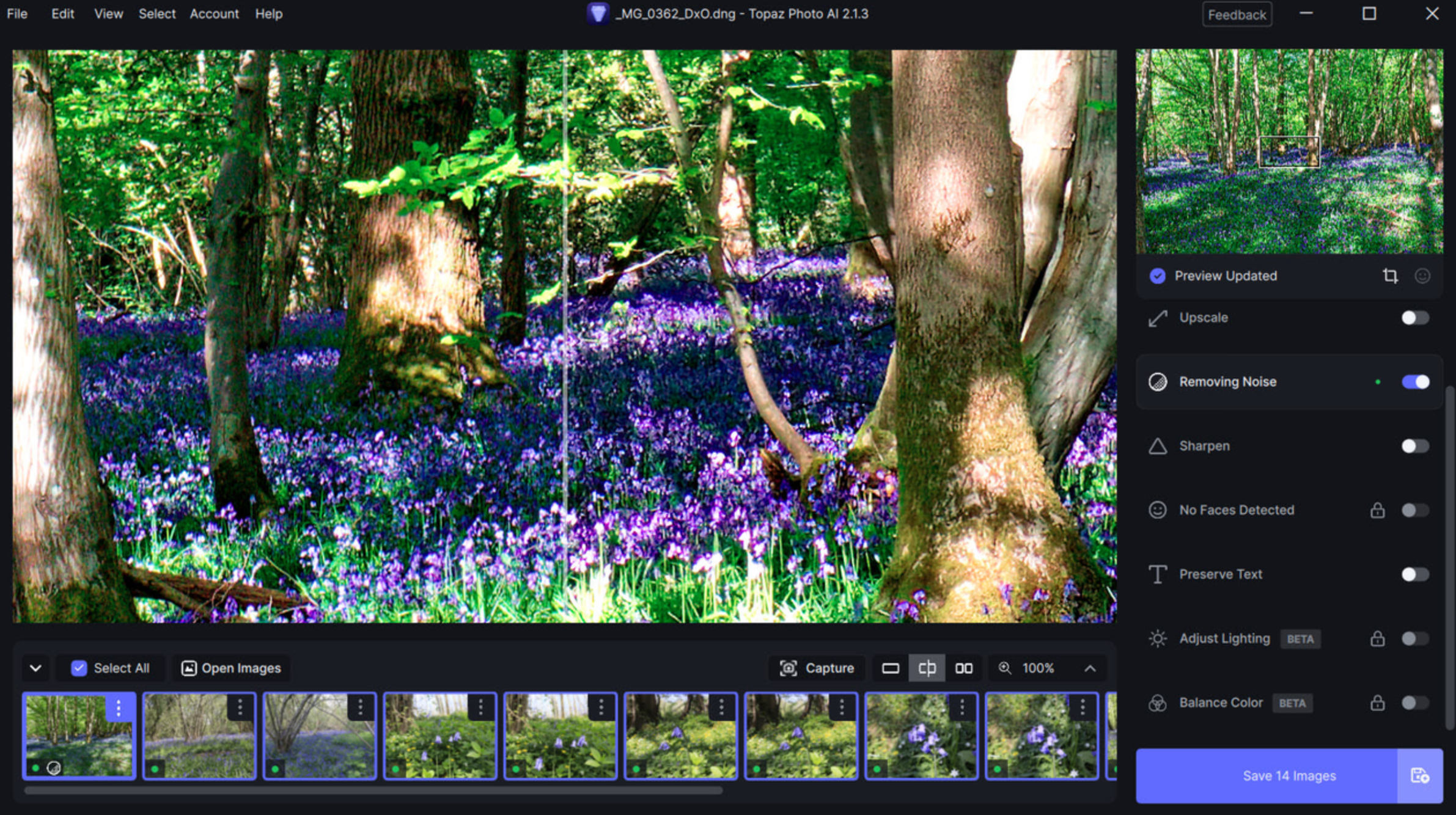Open the Account menu
The width and height of the screenshot is (1456, 815).
coord(214,13)
